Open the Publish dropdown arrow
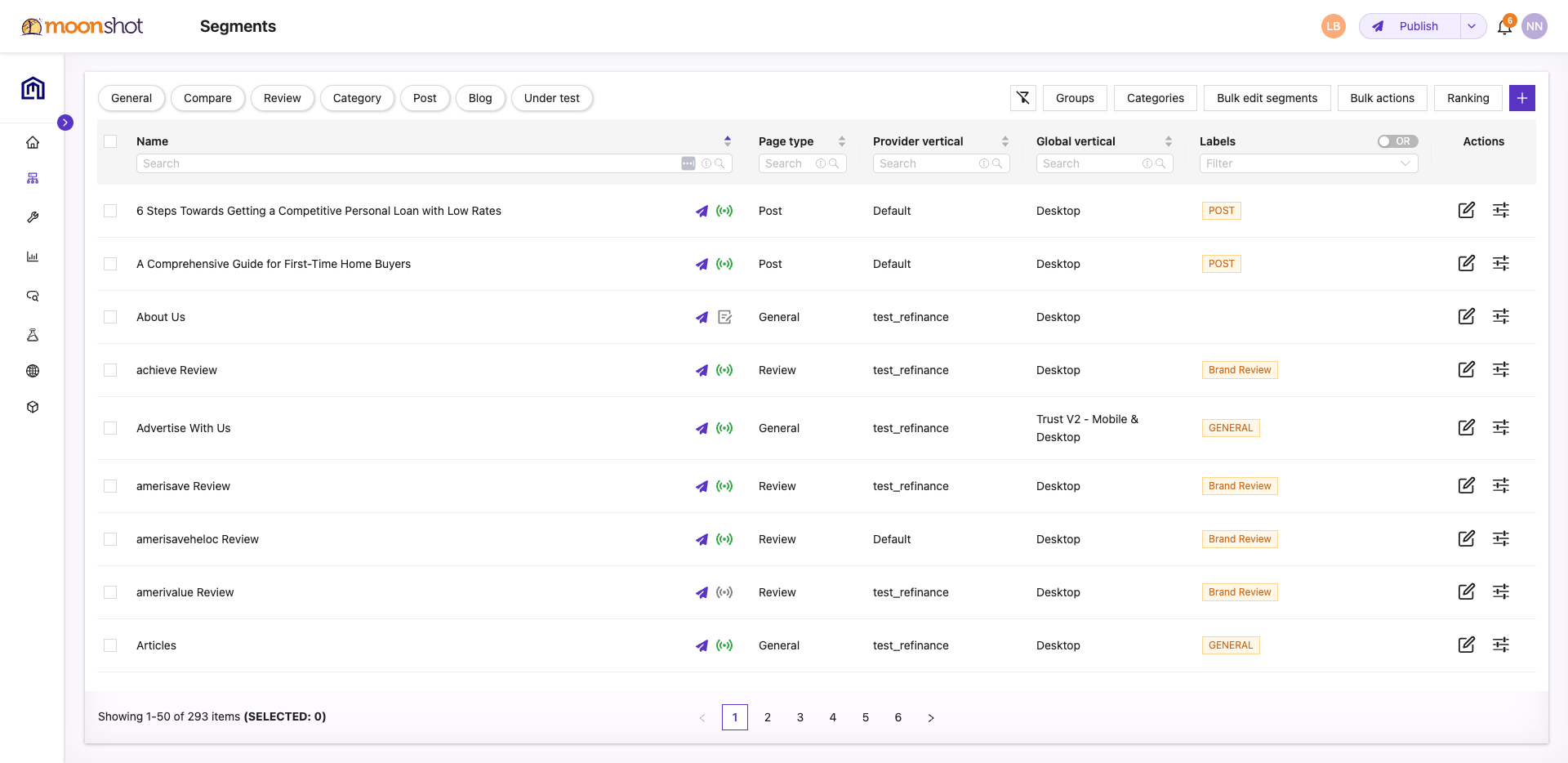 click(x=1472, y=26)
